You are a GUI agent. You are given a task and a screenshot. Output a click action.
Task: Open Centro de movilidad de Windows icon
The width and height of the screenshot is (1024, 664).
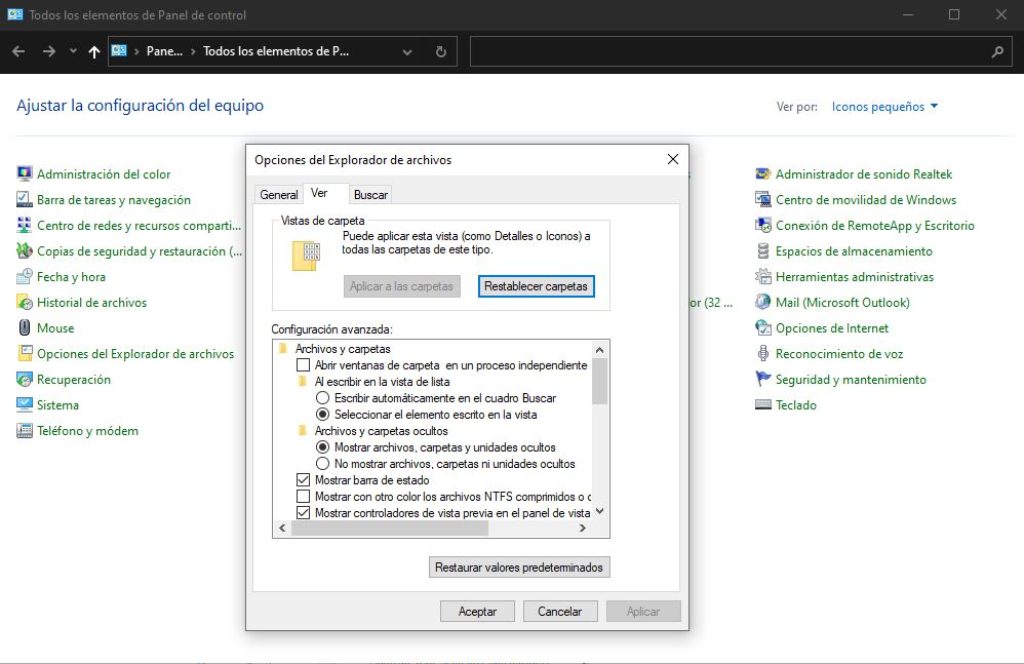point(763,199)
